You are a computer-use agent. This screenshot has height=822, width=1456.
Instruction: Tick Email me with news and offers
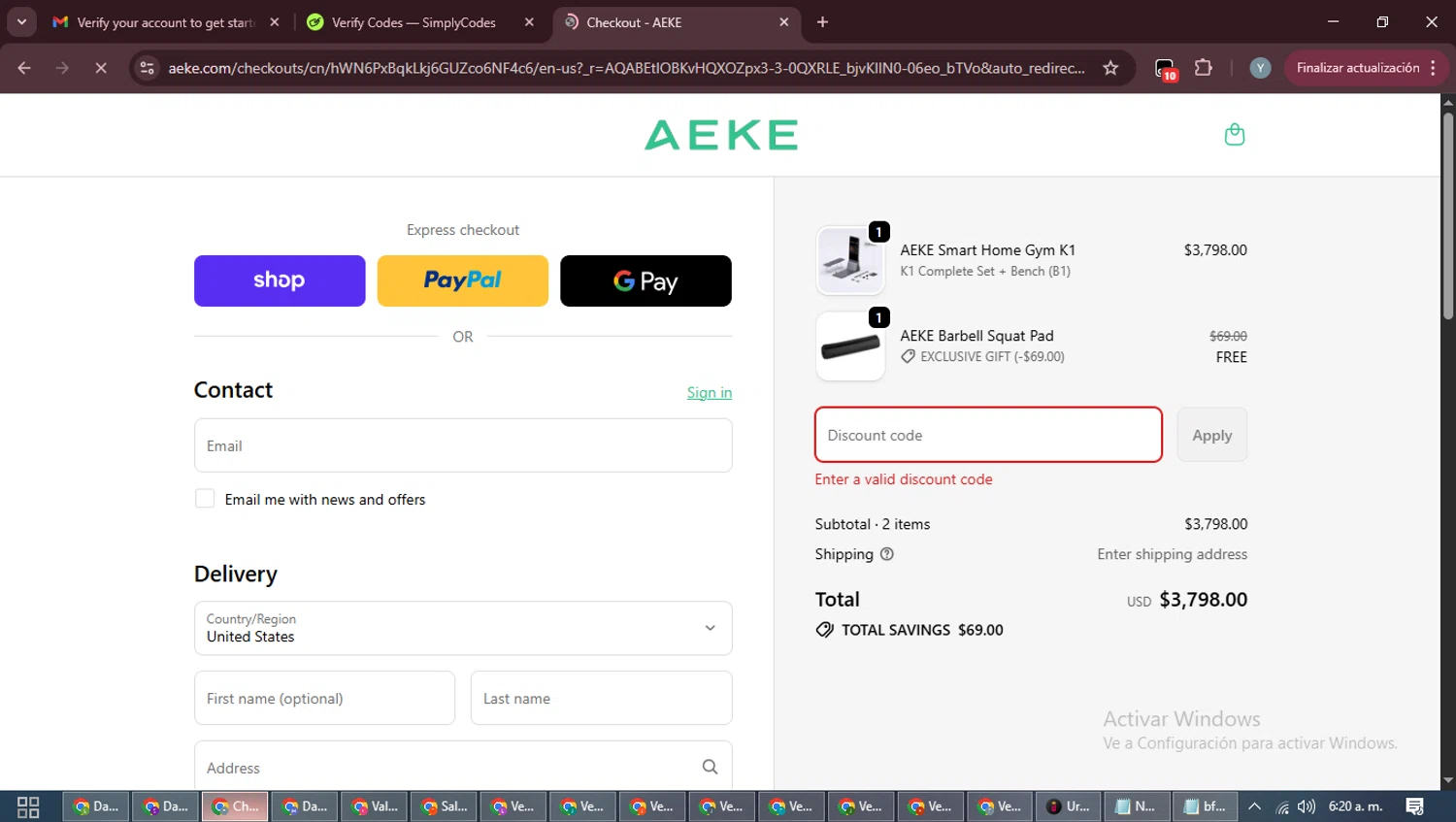coord(205,499)
